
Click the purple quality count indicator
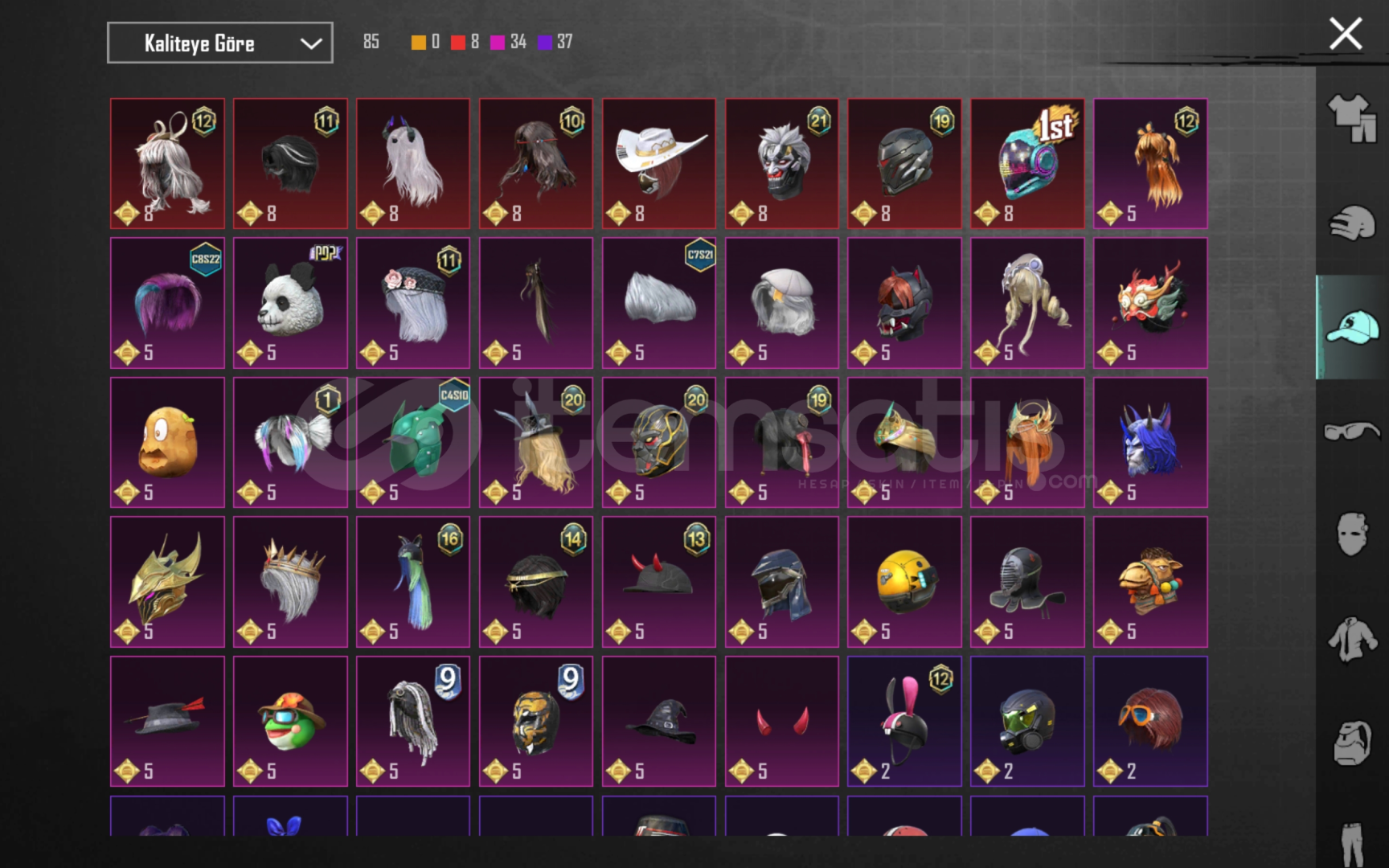(x=545, y=42)
